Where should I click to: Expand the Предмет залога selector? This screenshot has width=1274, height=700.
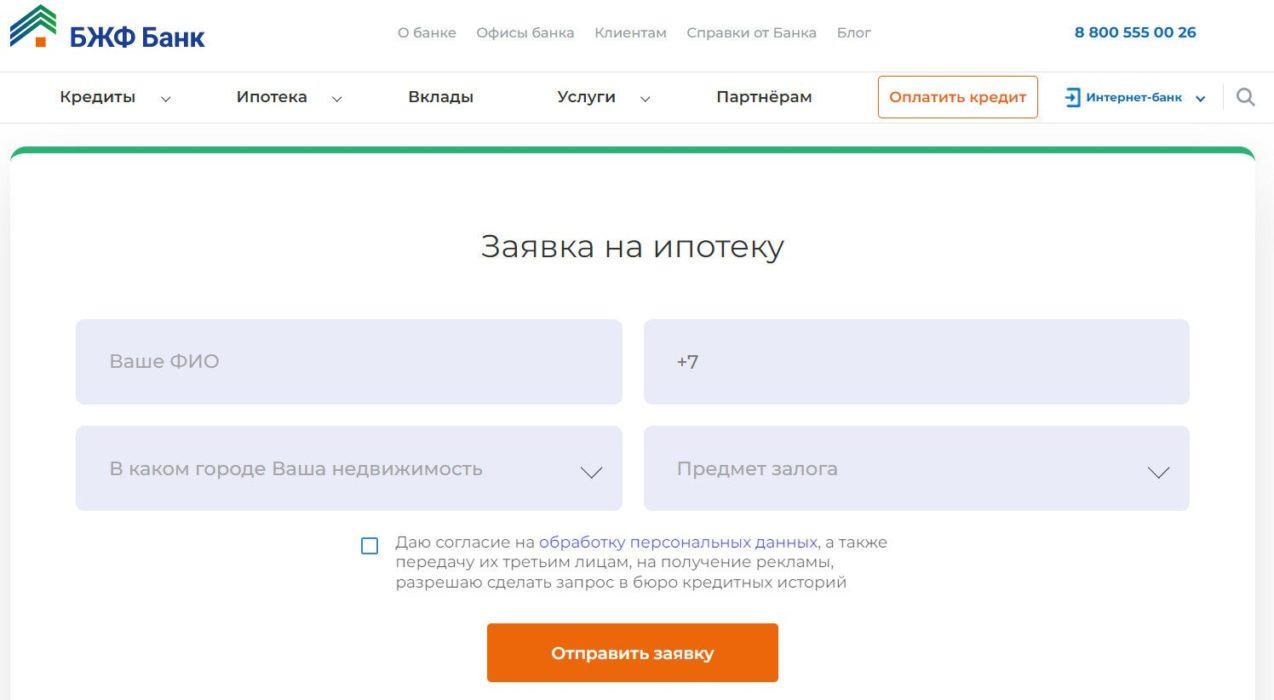[916, 468]
